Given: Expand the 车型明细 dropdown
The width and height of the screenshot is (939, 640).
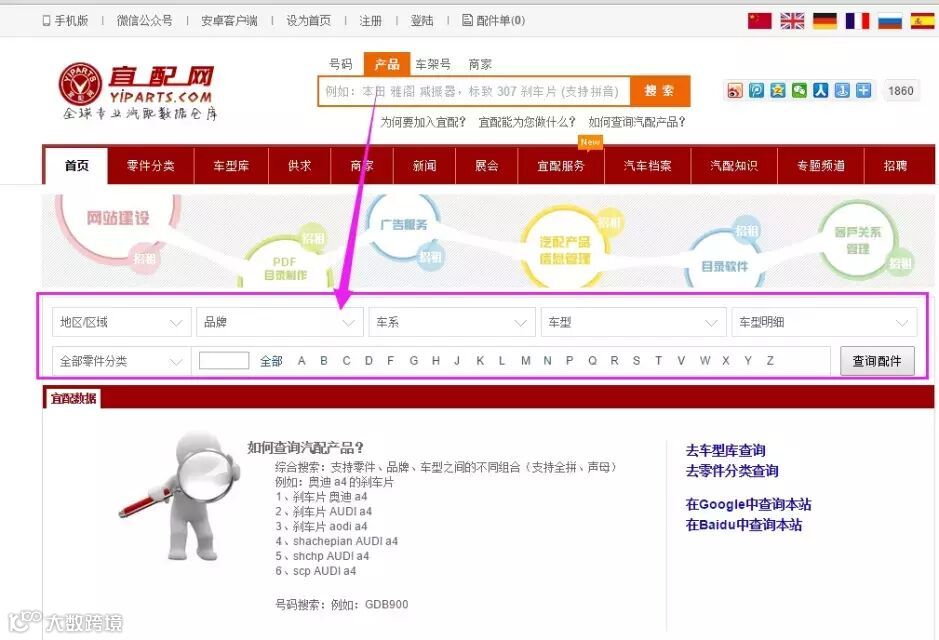Looking at the screenshot, I should point(824,322).
